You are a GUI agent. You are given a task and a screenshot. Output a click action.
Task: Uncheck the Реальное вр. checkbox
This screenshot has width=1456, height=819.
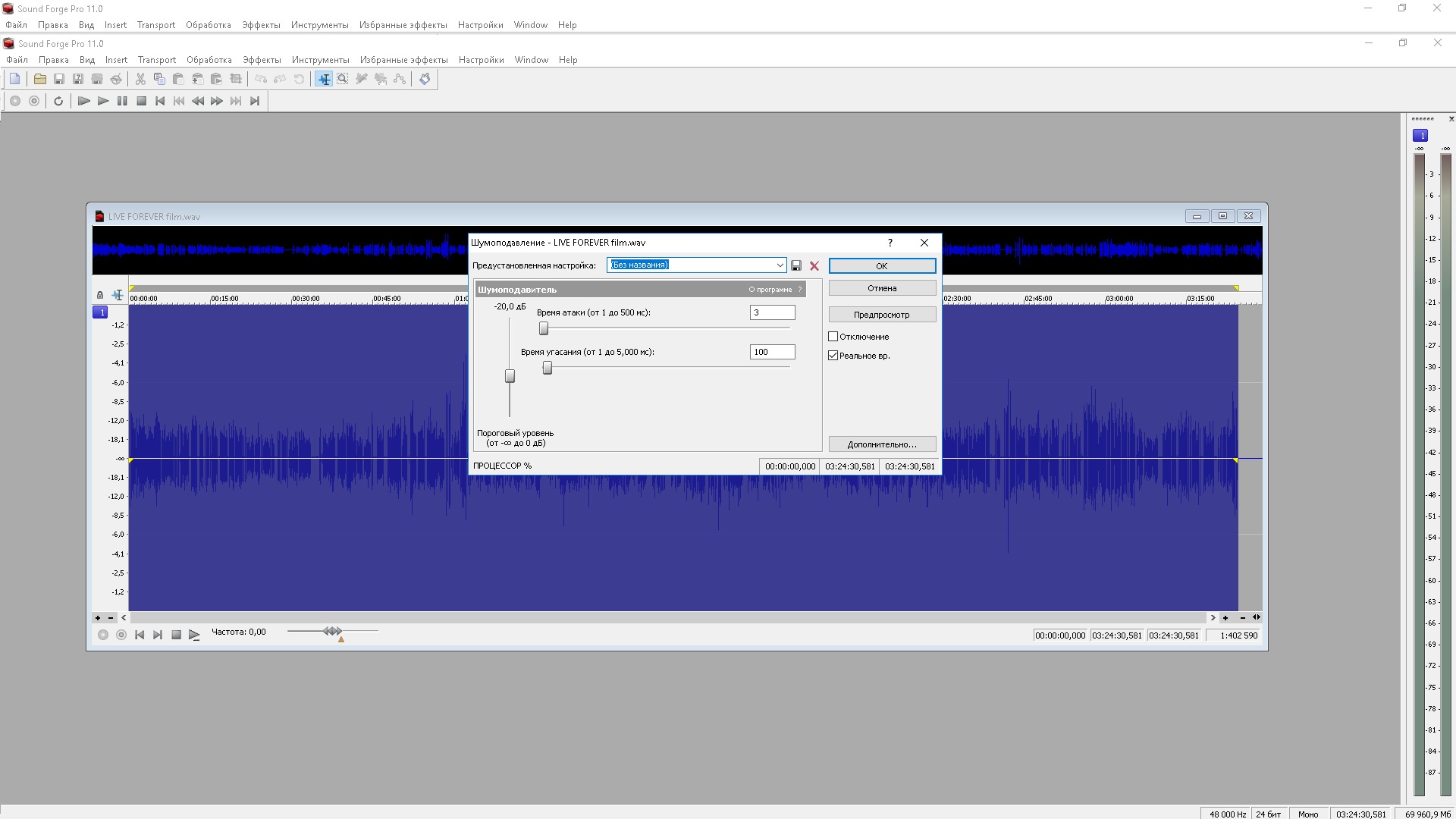(833, 356)
